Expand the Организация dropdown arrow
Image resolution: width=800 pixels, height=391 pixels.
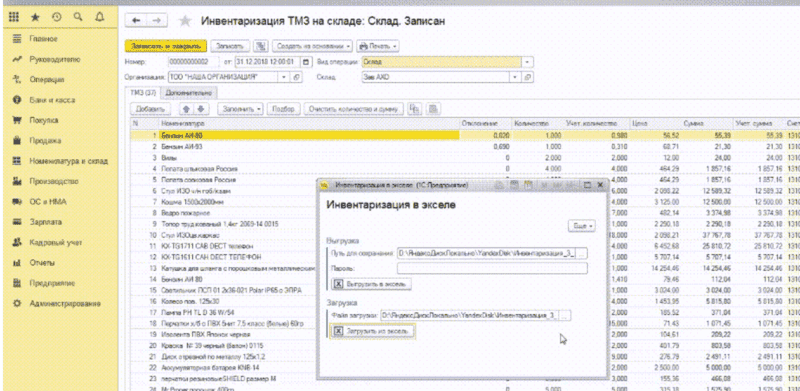285,77
